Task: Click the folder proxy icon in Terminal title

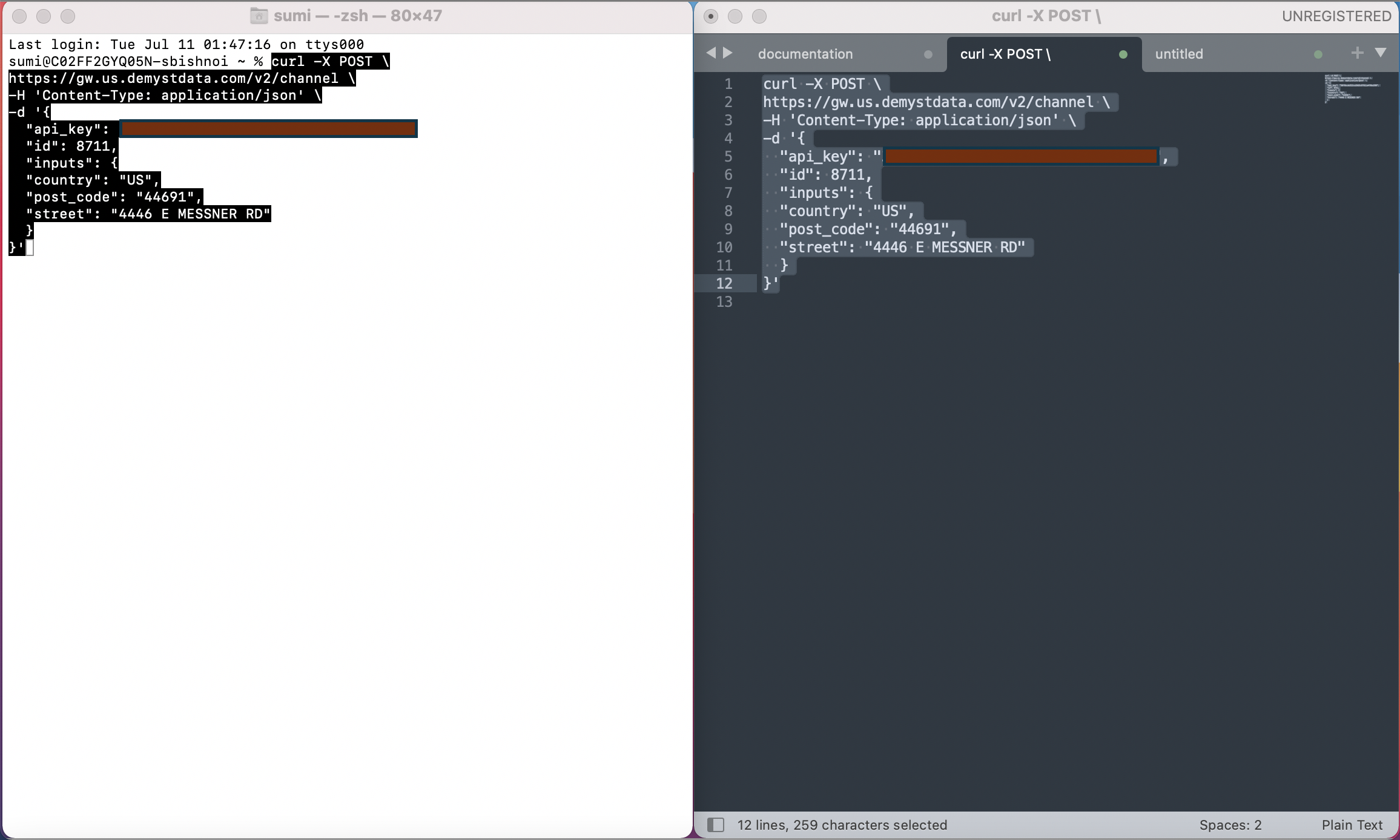Action: click(x=259, y=16)
